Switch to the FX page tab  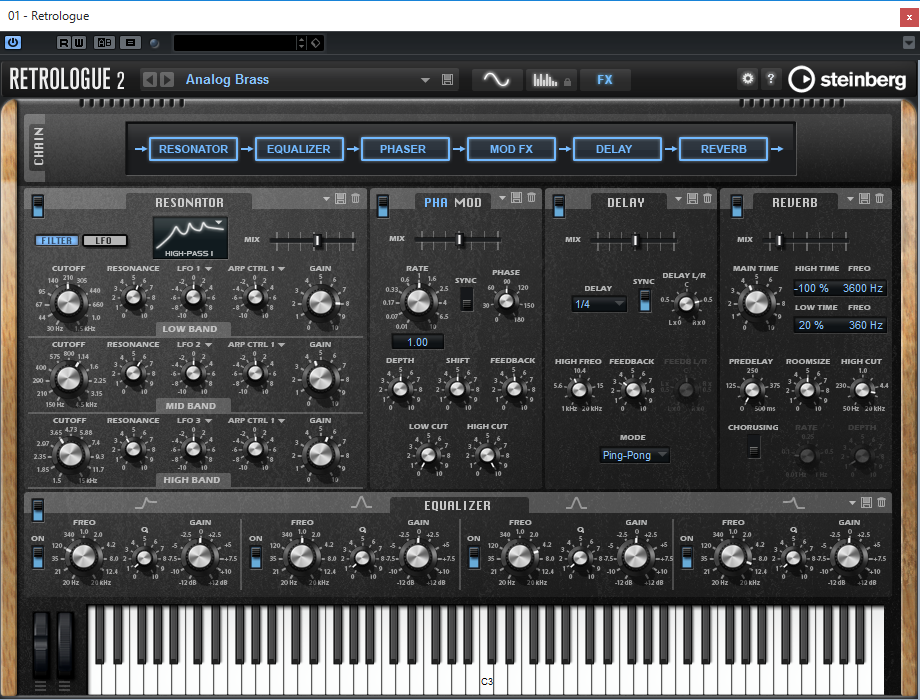click(x=605, y=80)
